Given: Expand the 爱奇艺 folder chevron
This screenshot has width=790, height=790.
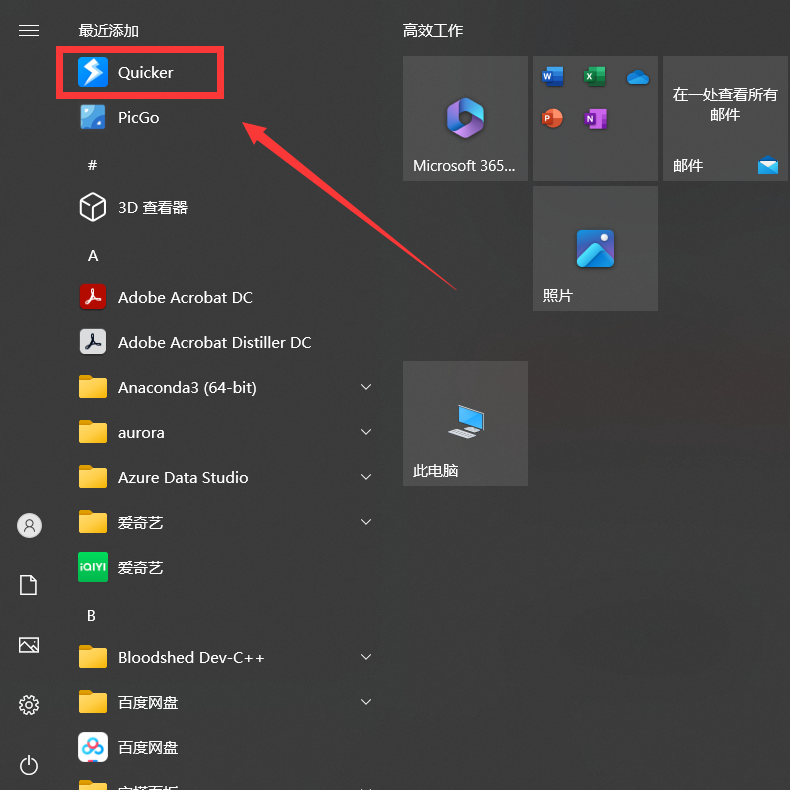Looking at the screenshot, I should 366,522.
